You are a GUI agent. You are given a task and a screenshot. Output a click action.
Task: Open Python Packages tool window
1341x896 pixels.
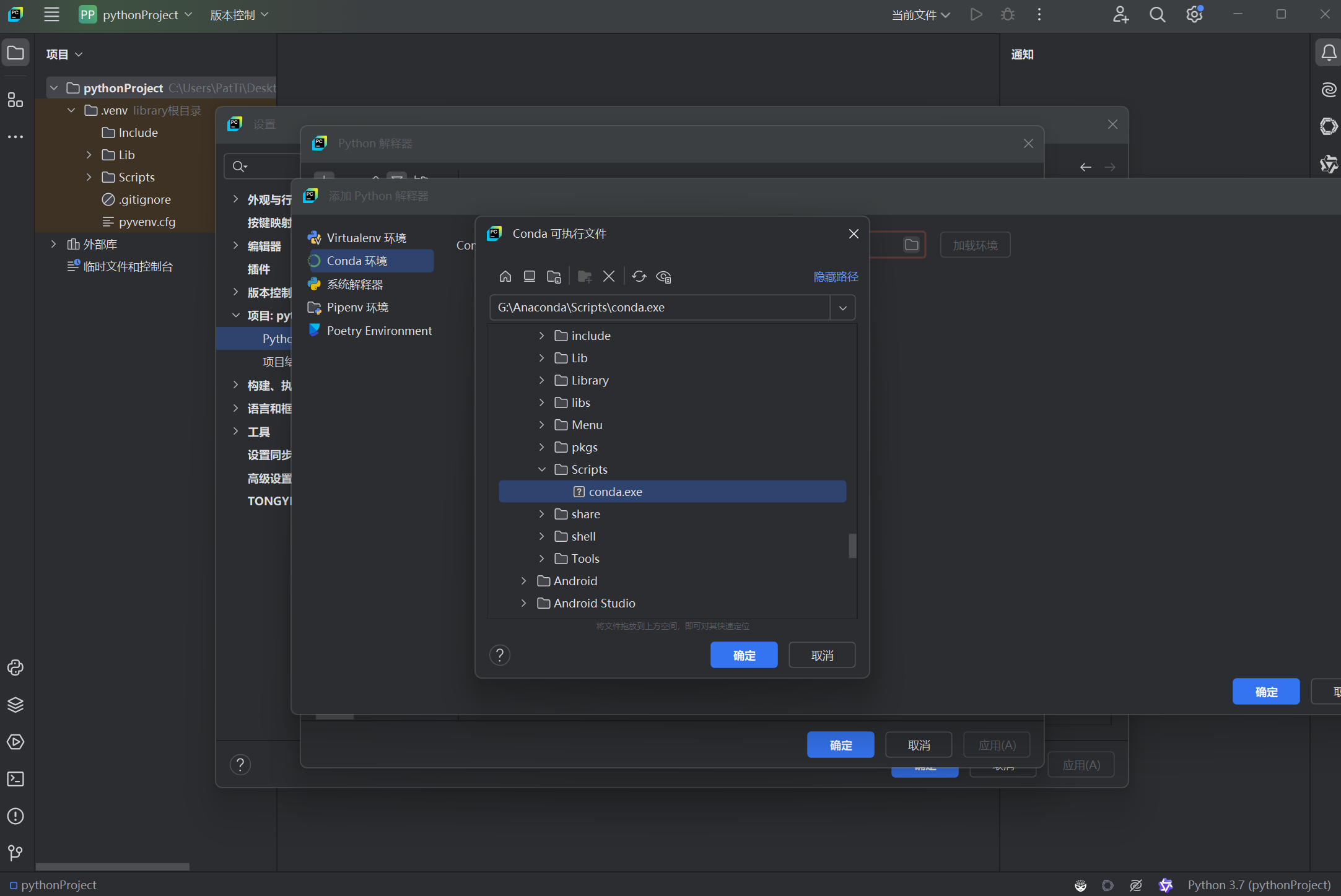[15, 705]
